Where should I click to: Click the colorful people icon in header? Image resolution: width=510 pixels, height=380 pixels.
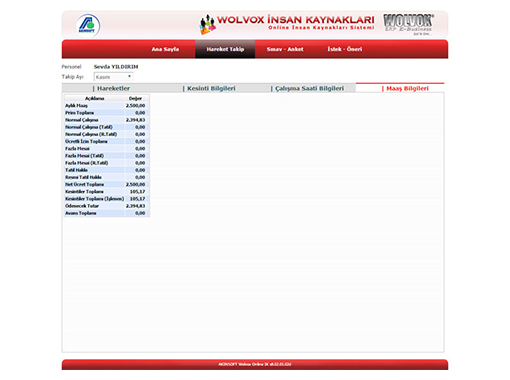click(x=207, y=25)
